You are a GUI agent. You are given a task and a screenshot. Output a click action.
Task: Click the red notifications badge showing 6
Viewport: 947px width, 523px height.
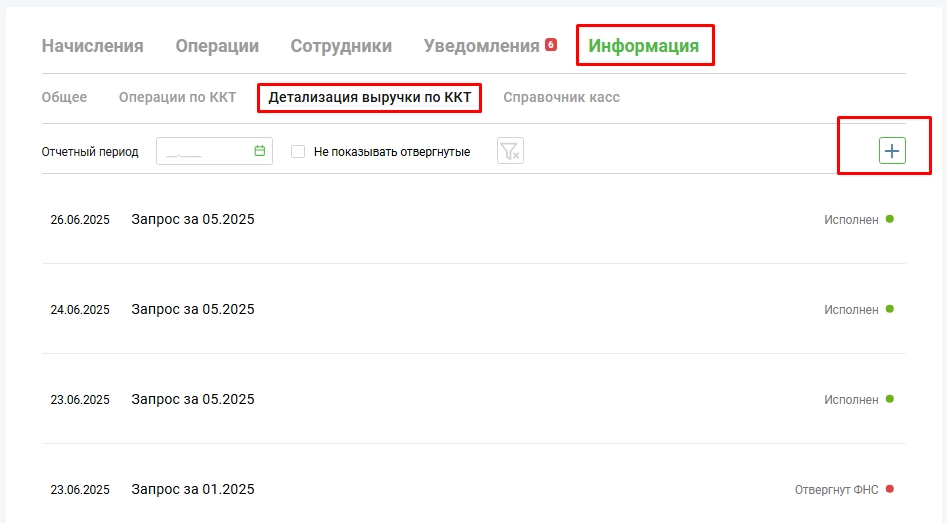point(551,45)
